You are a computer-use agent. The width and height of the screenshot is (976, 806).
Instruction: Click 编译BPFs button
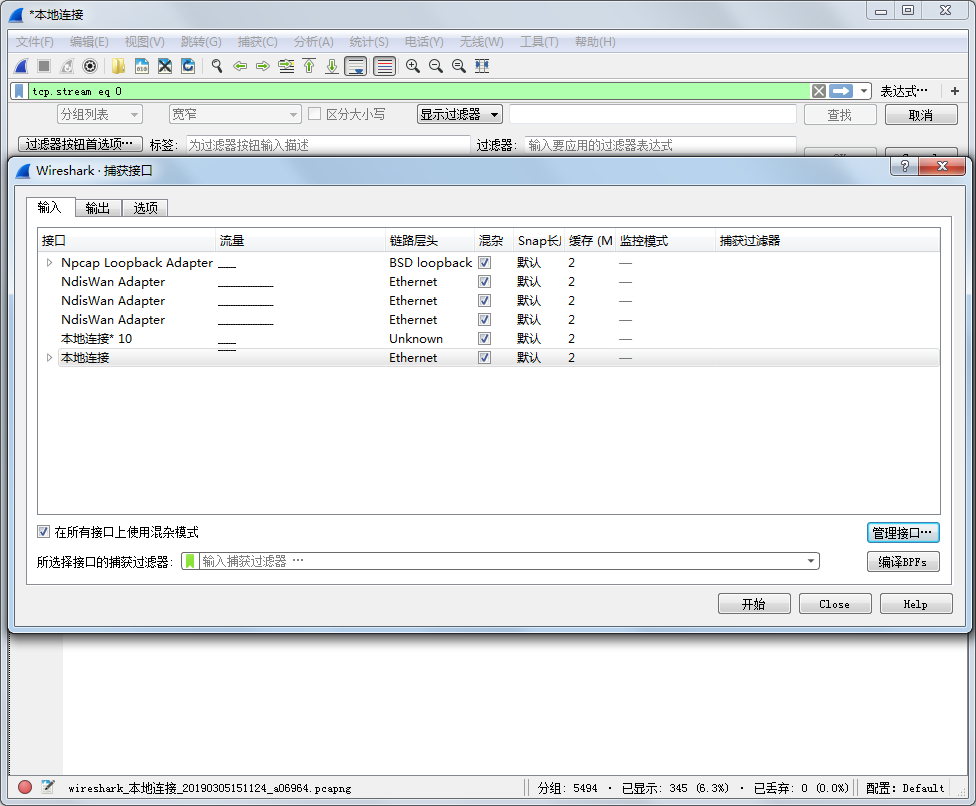point(903,562)
